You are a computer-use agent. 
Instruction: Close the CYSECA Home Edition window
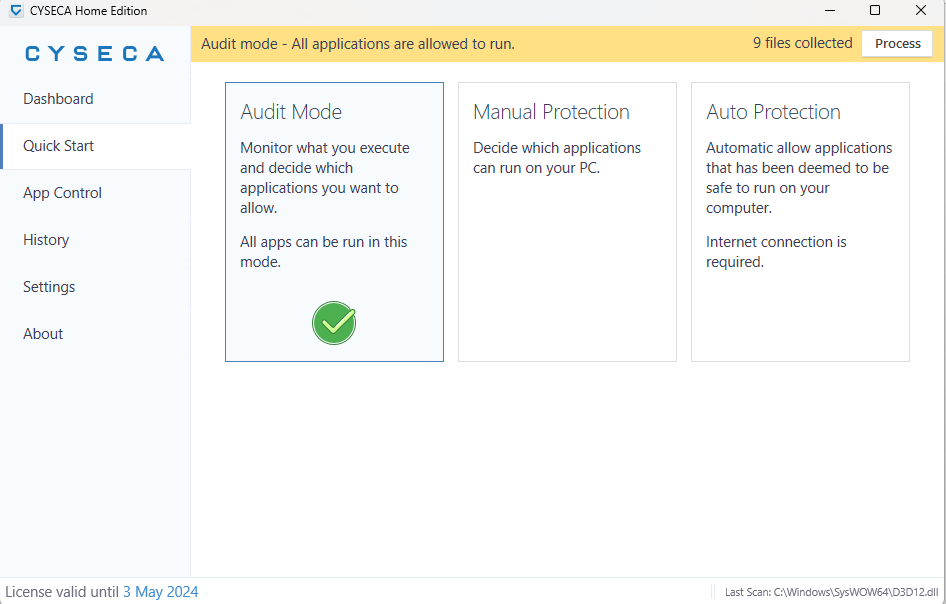[x=921, y=10]
